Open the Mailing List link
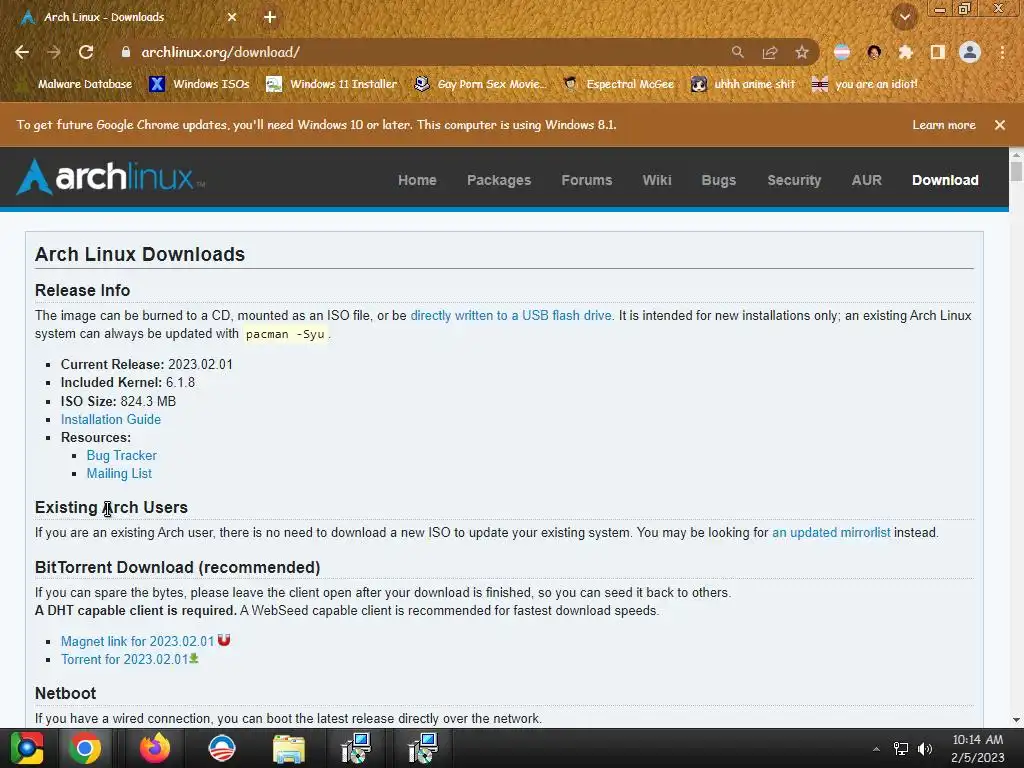Image resolution: width=1024 pixels, height=768 pixels. point(119,473)
